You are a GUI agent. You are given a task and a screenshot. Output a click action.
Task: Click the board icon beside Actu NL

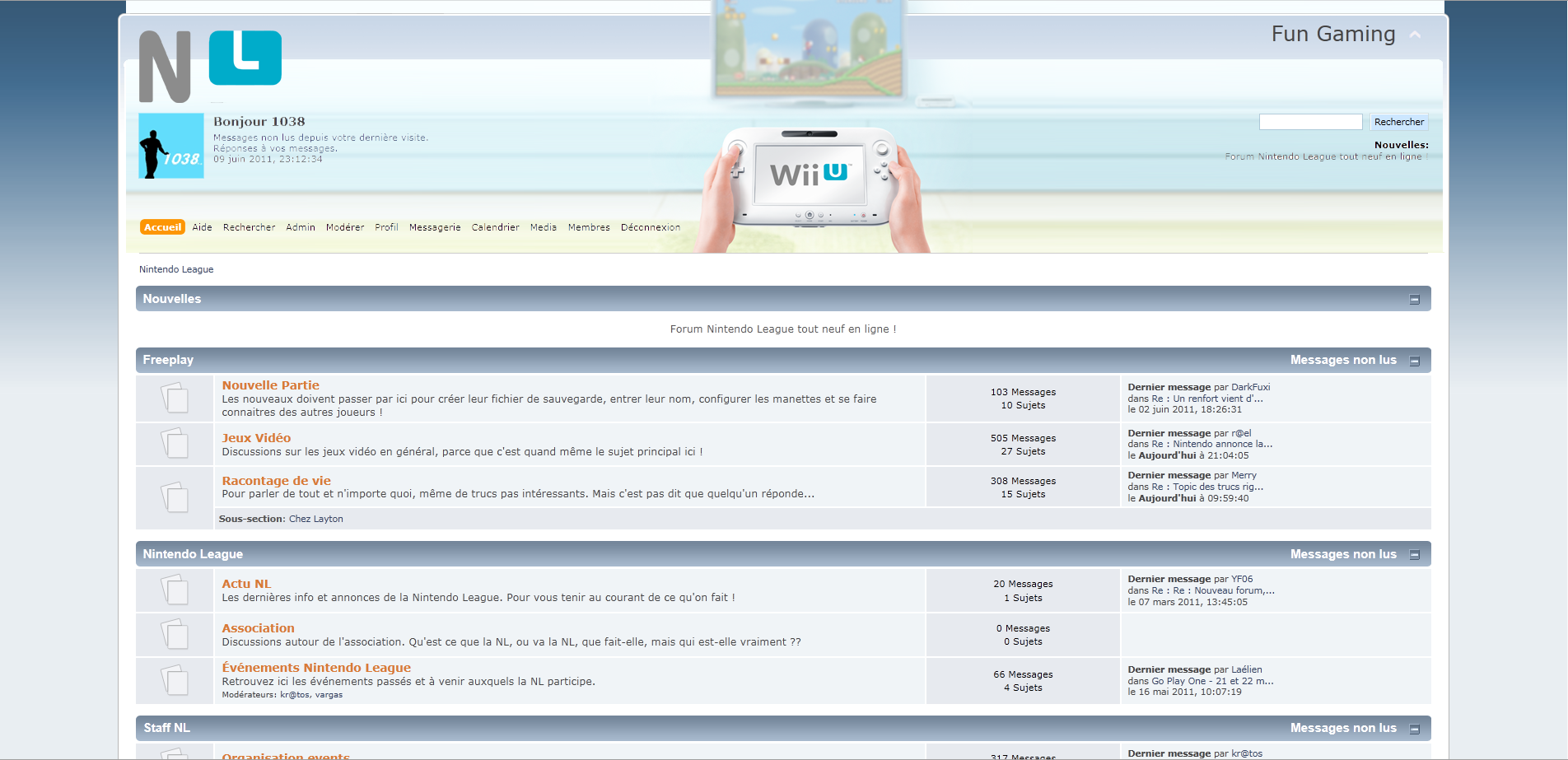coord(174,590)
